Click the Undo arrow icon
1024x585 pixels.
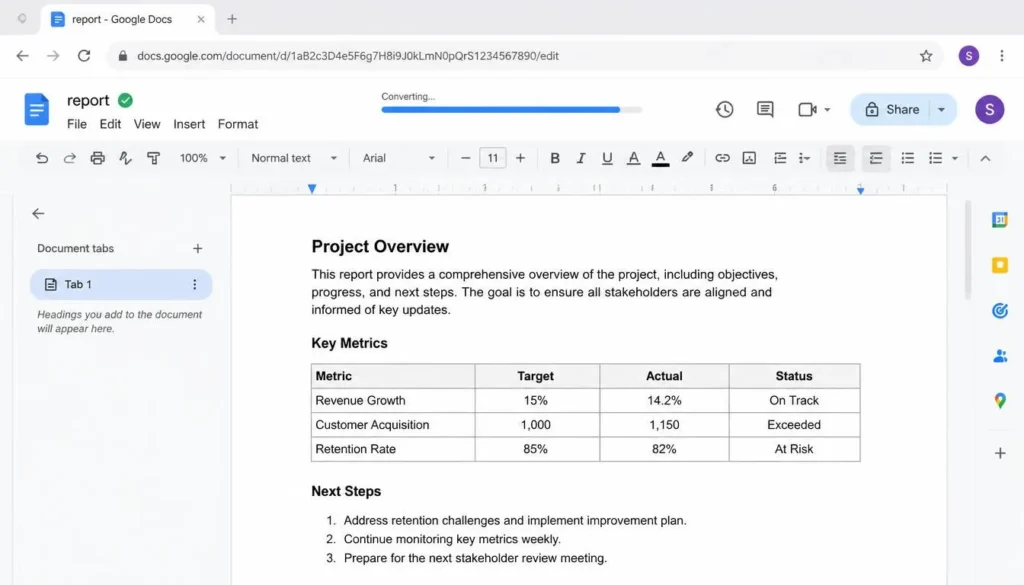click(42, 158)
